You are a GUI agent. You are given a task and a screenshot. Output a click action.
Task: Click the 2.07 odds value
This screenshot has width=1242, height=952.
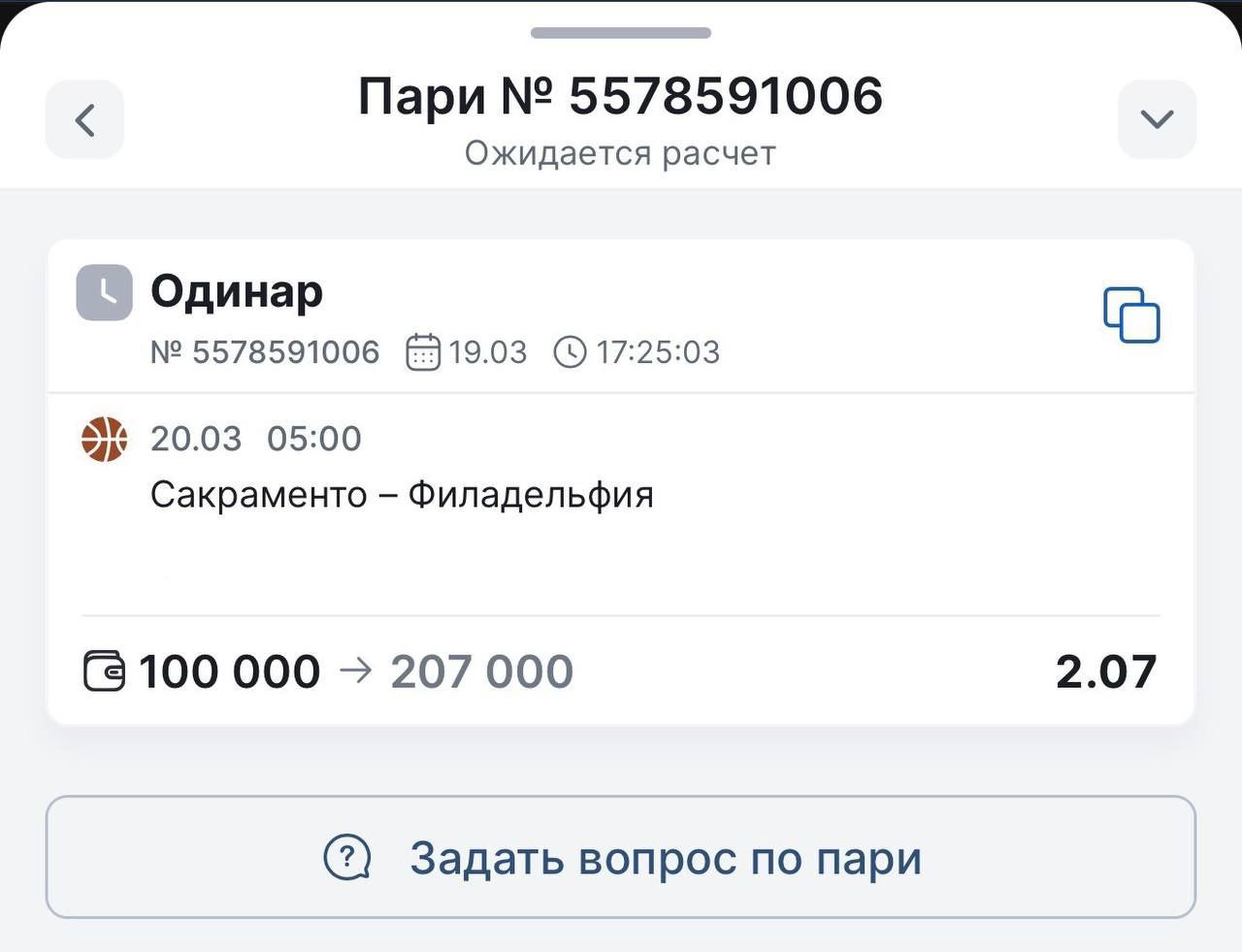[x=1106, y=672]
